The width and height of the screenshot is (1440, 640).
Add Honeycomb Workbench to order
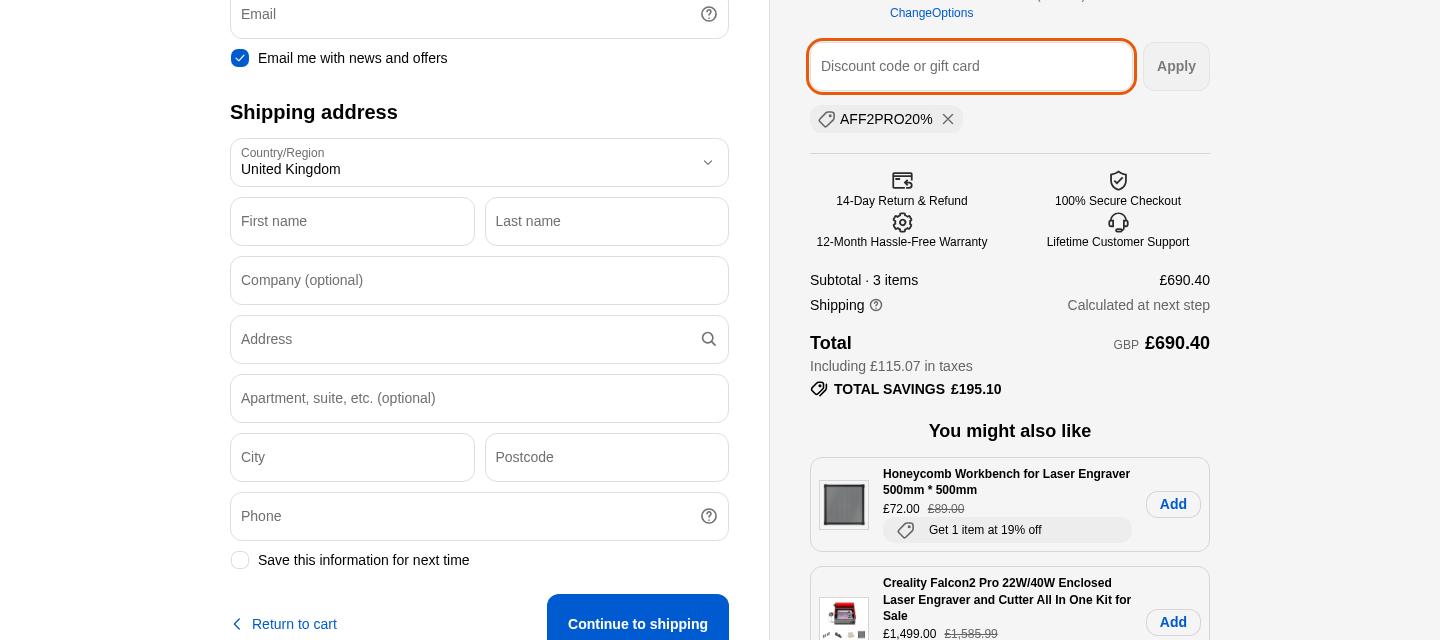coord(1173,504)
